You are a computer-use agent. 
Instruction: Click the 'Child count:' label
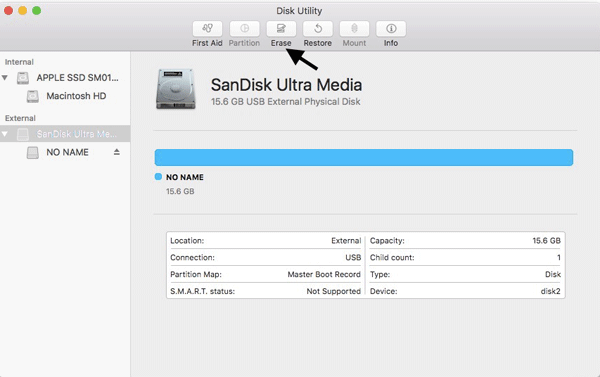pos(392,258)
